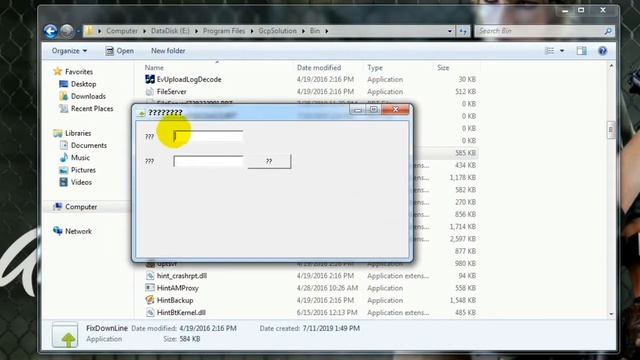
Task: Open the Pictures library
Action: [83, 170]
